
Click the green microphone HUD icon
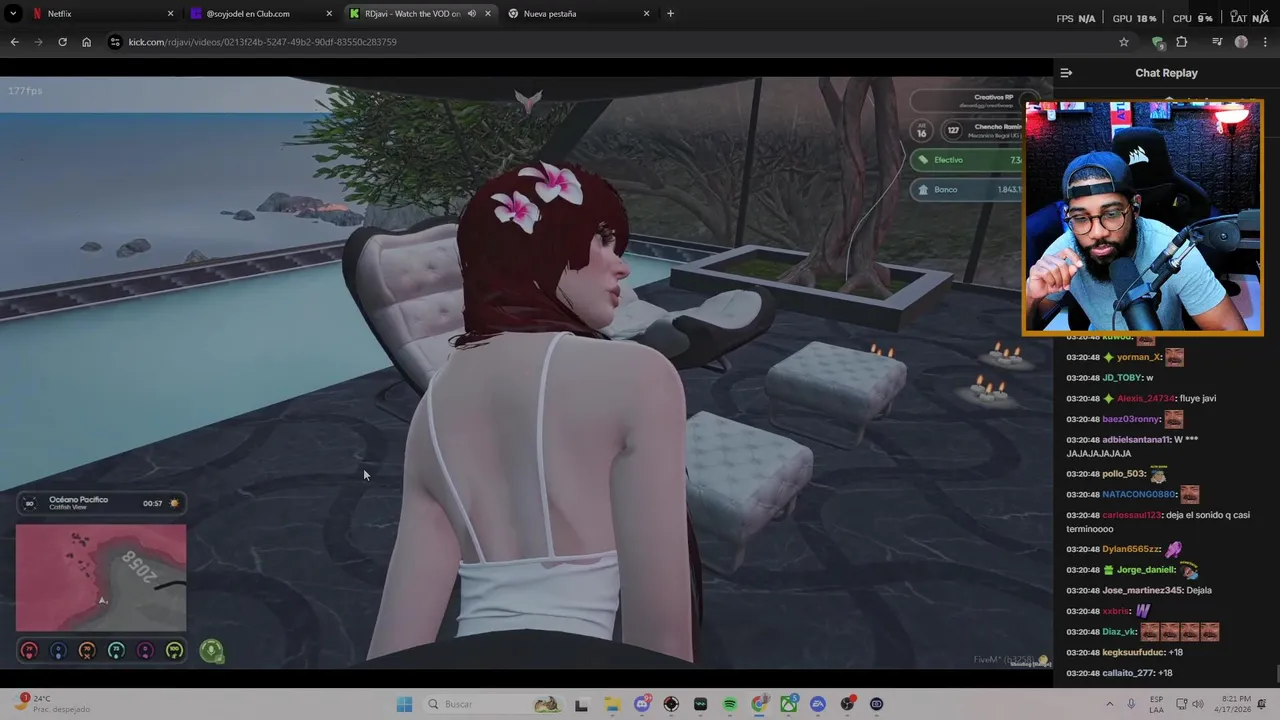click(210, 651)
